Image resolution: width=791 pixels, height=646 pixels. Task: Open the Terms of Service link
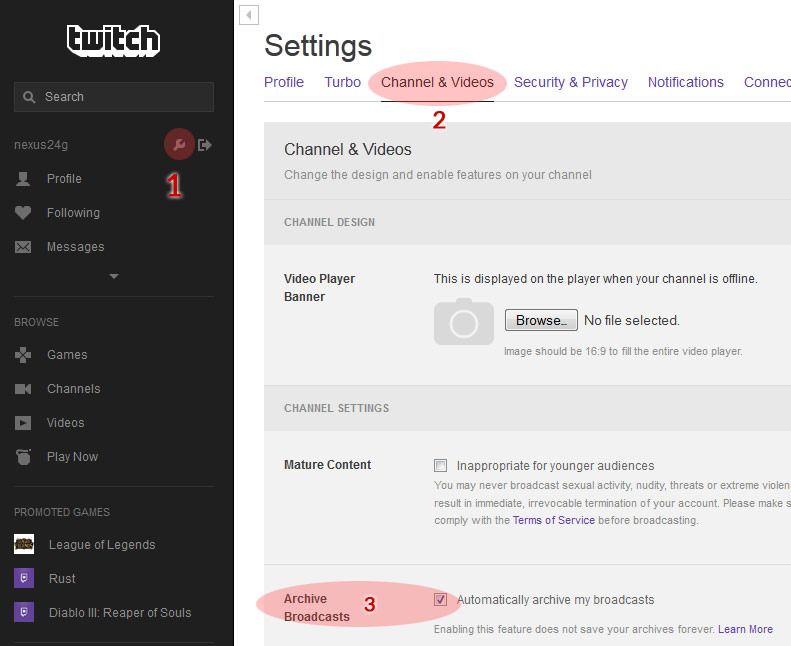pyautogui.click(x=554, y=520)
